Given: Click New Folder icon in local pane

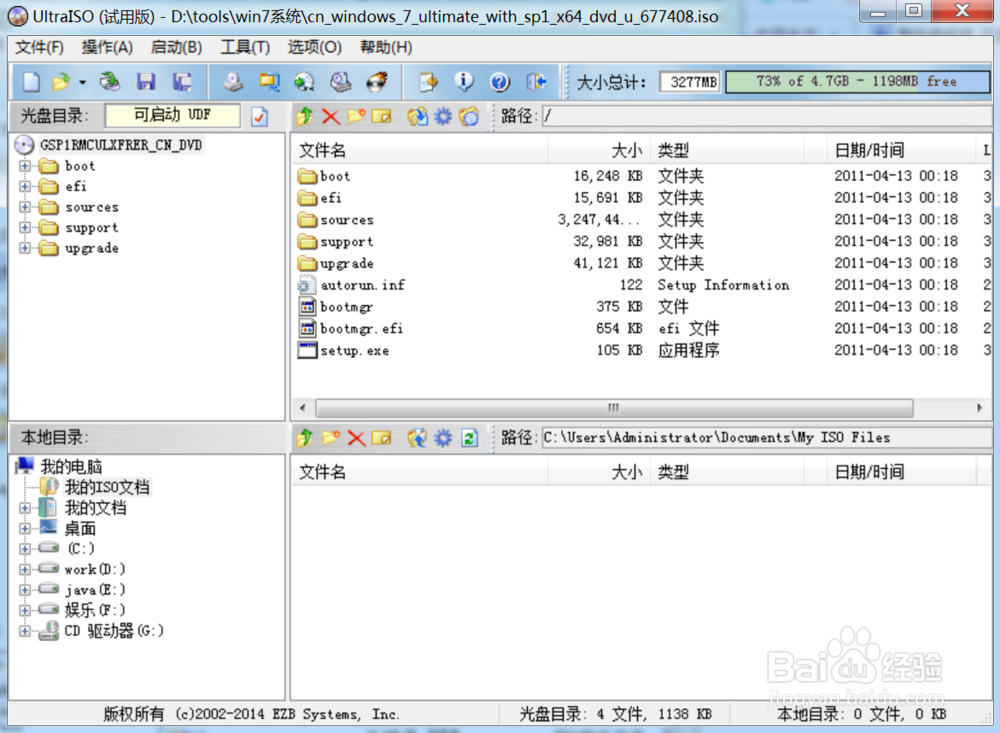Looking at the screenshot, I should 330,438.
